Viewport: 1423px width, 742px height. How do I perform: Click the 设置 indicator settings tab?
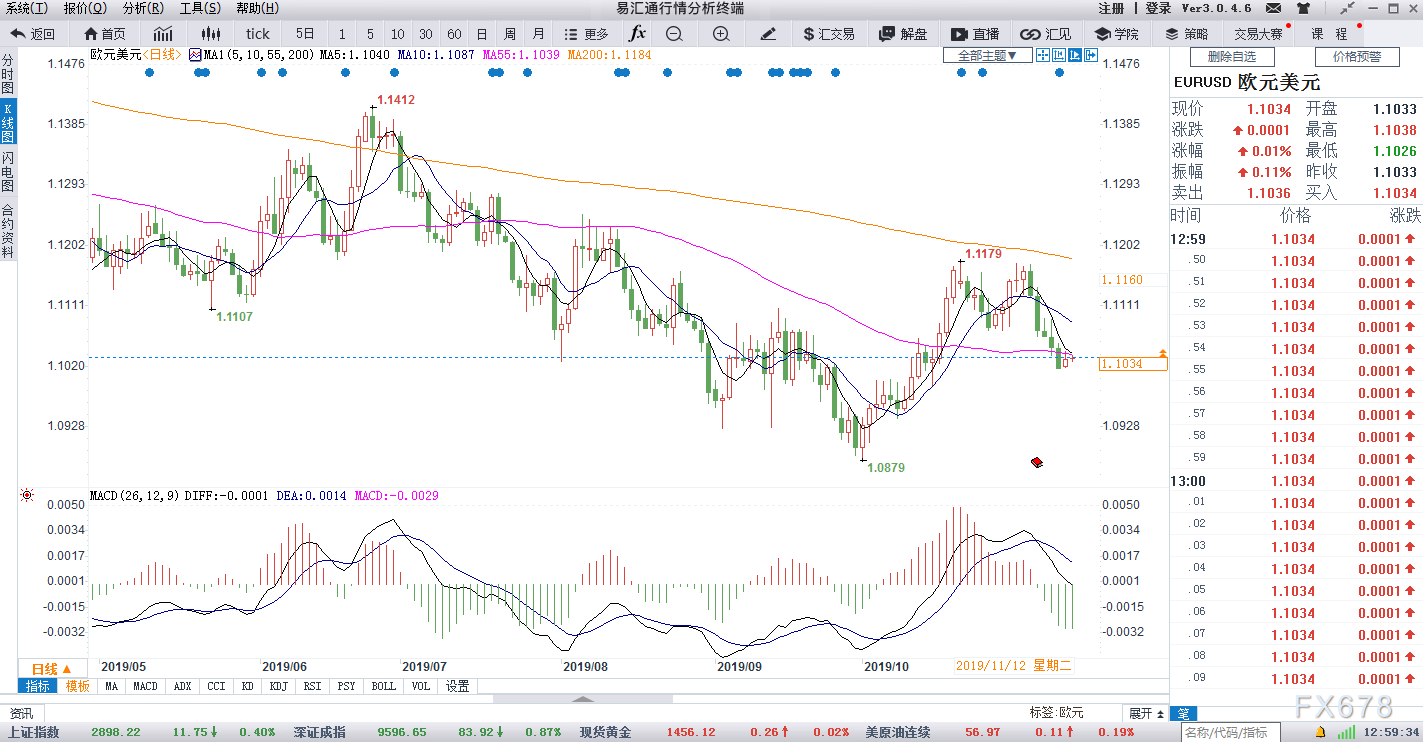point(457,686)
